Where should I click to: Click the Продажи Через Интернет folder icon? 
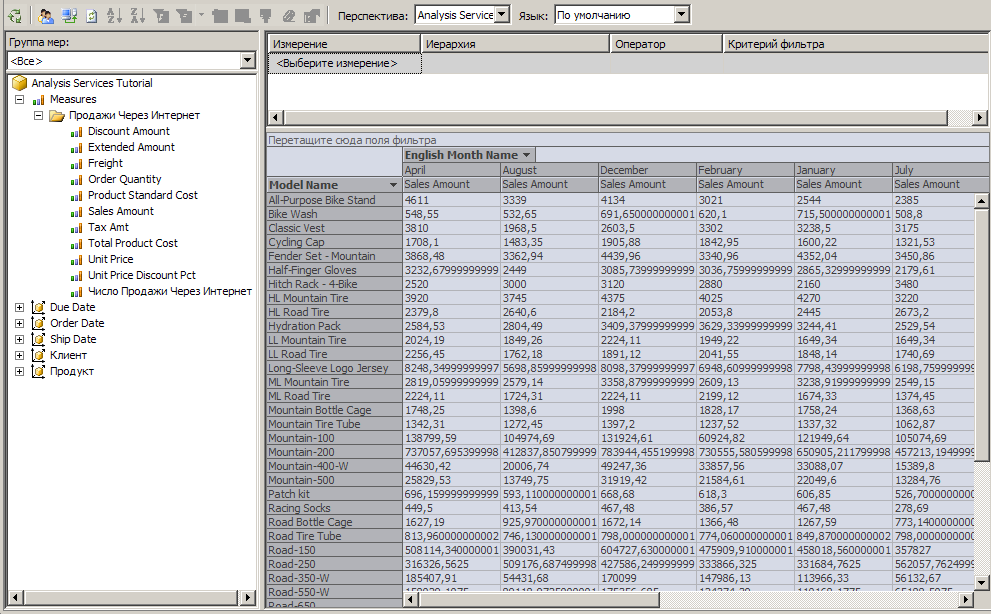(x=57, y=116)
